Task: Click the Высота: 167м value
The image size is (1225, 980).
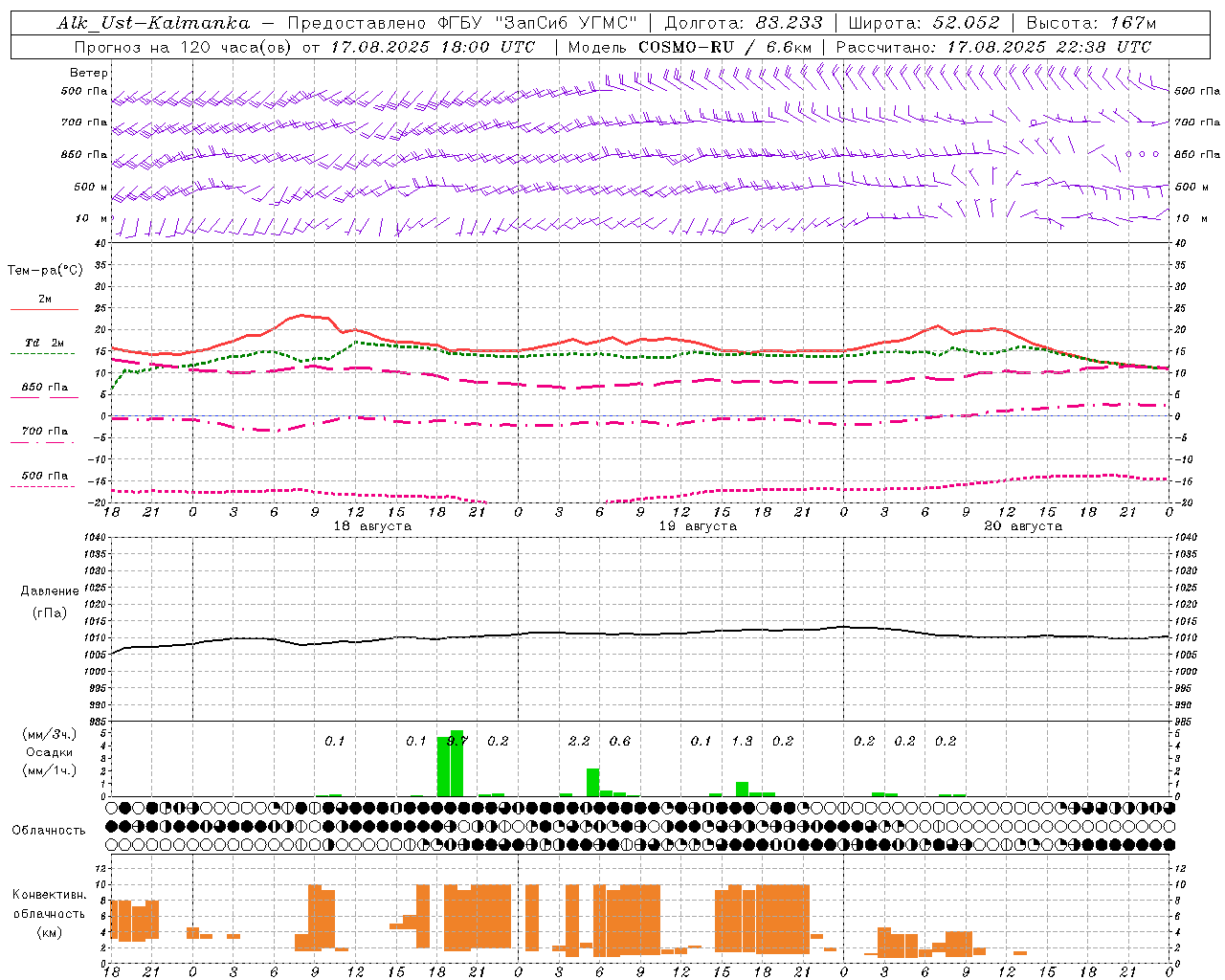Action: [x=1091, y=23]
